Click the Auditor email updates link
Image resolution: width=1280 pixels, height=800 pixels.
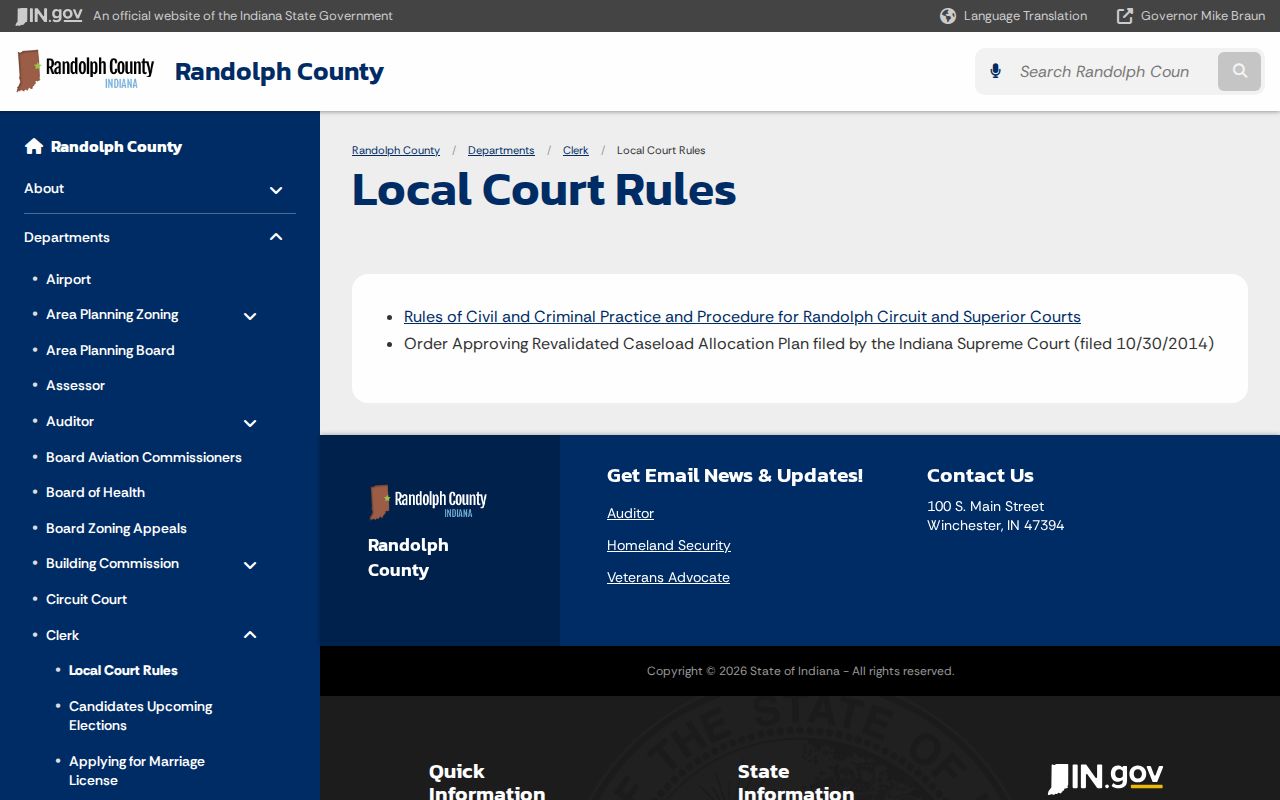(x=630, y=513)
